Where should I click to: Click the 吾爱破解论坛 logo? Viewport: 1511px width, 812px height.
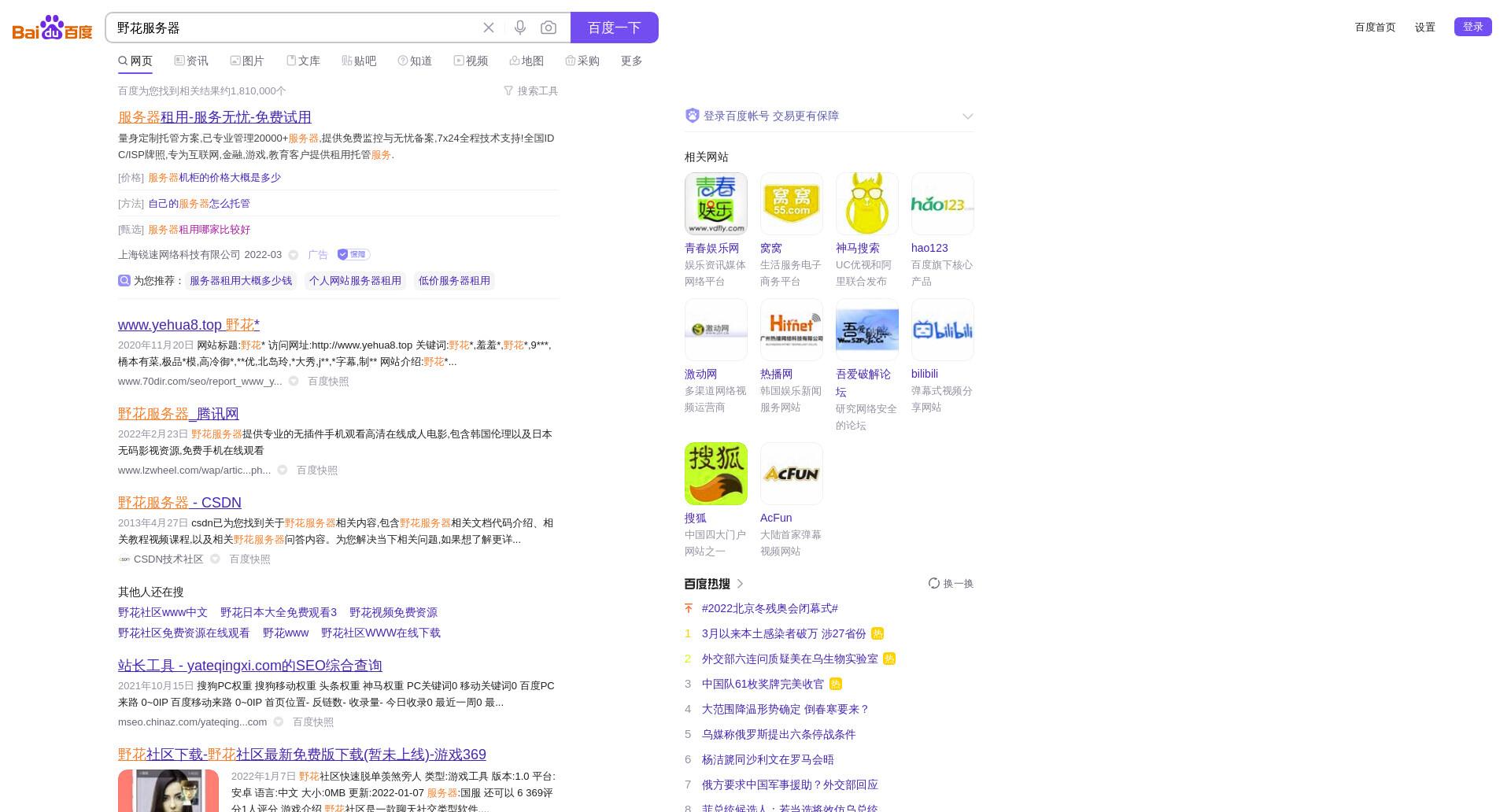[867, 330]
